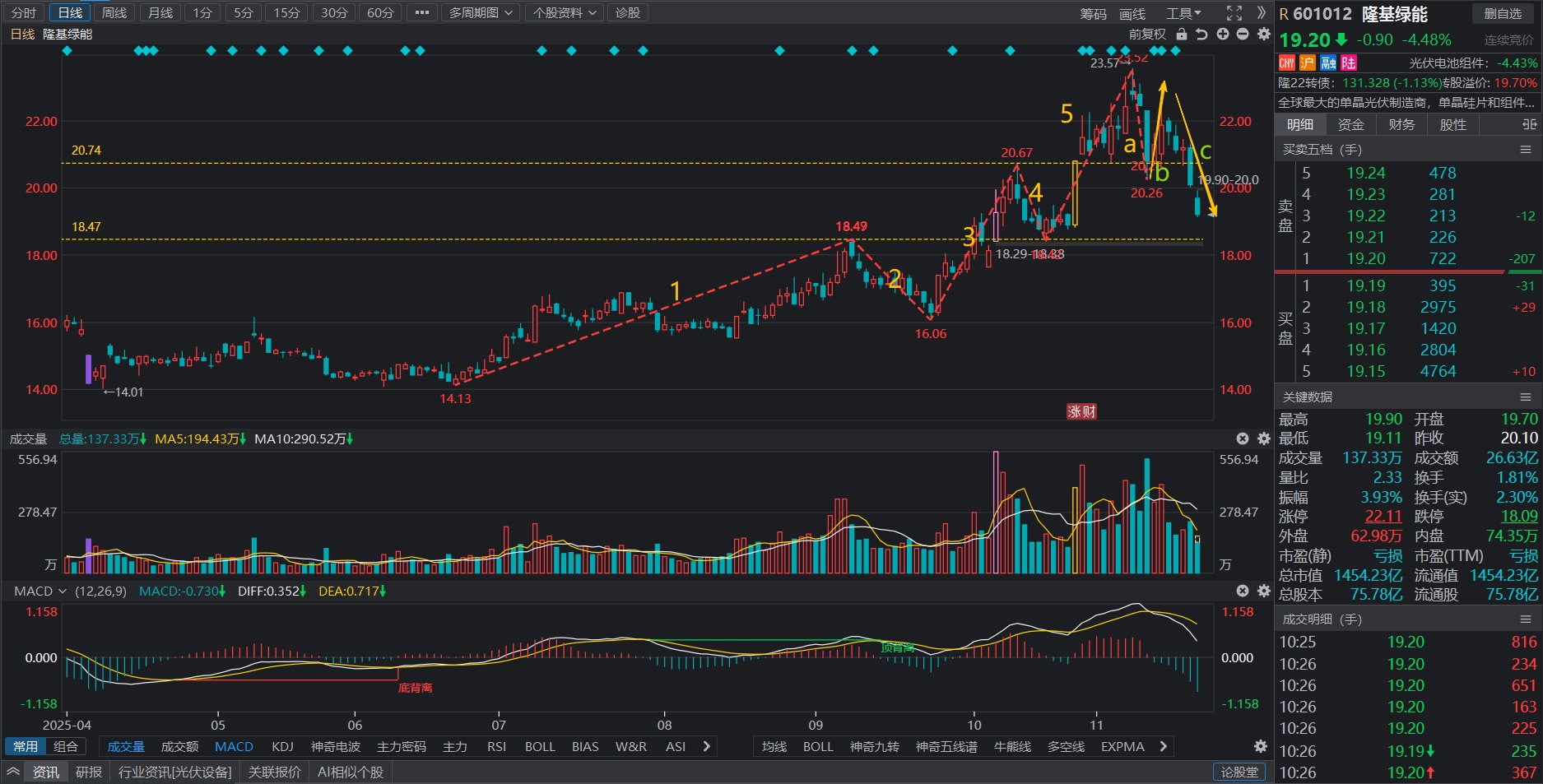Toggle the 常用 indicator group
Image resolution: width=1543 pixels, height=784 pixels.
pos(26,746)
